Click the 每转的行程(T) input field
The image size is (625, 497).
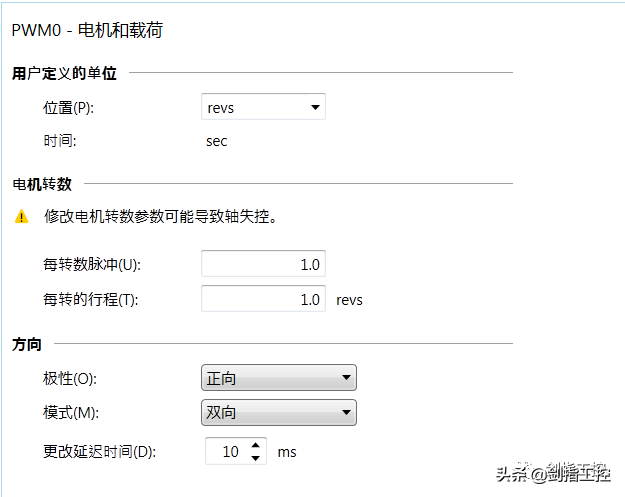tap(263, 299)
